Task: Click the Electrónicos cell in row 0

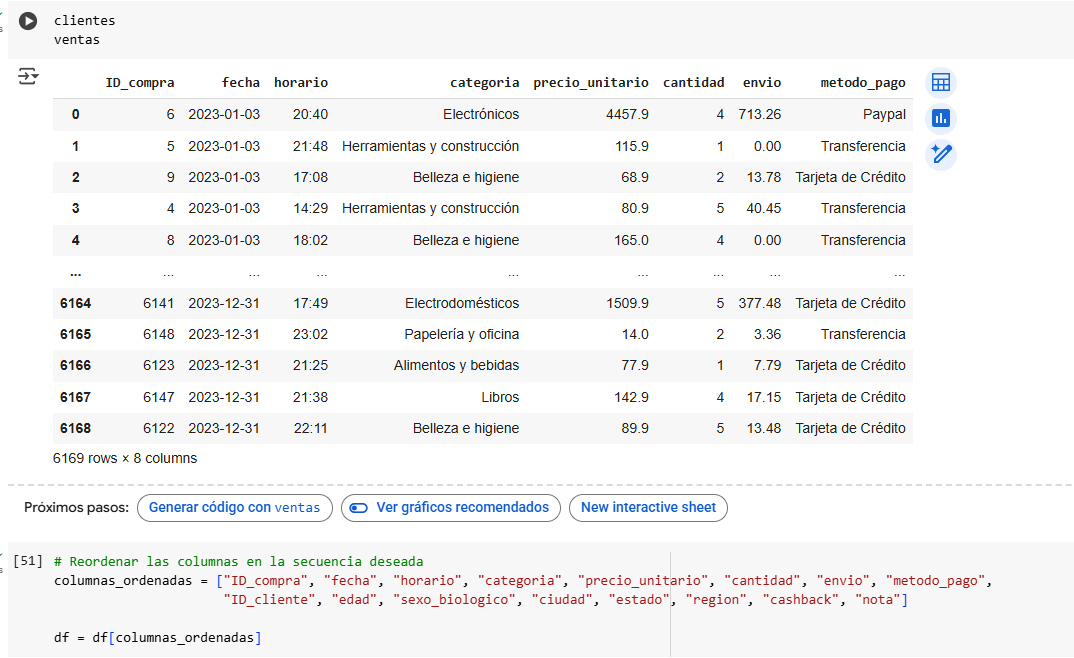Action: click(x=481, y=114)
